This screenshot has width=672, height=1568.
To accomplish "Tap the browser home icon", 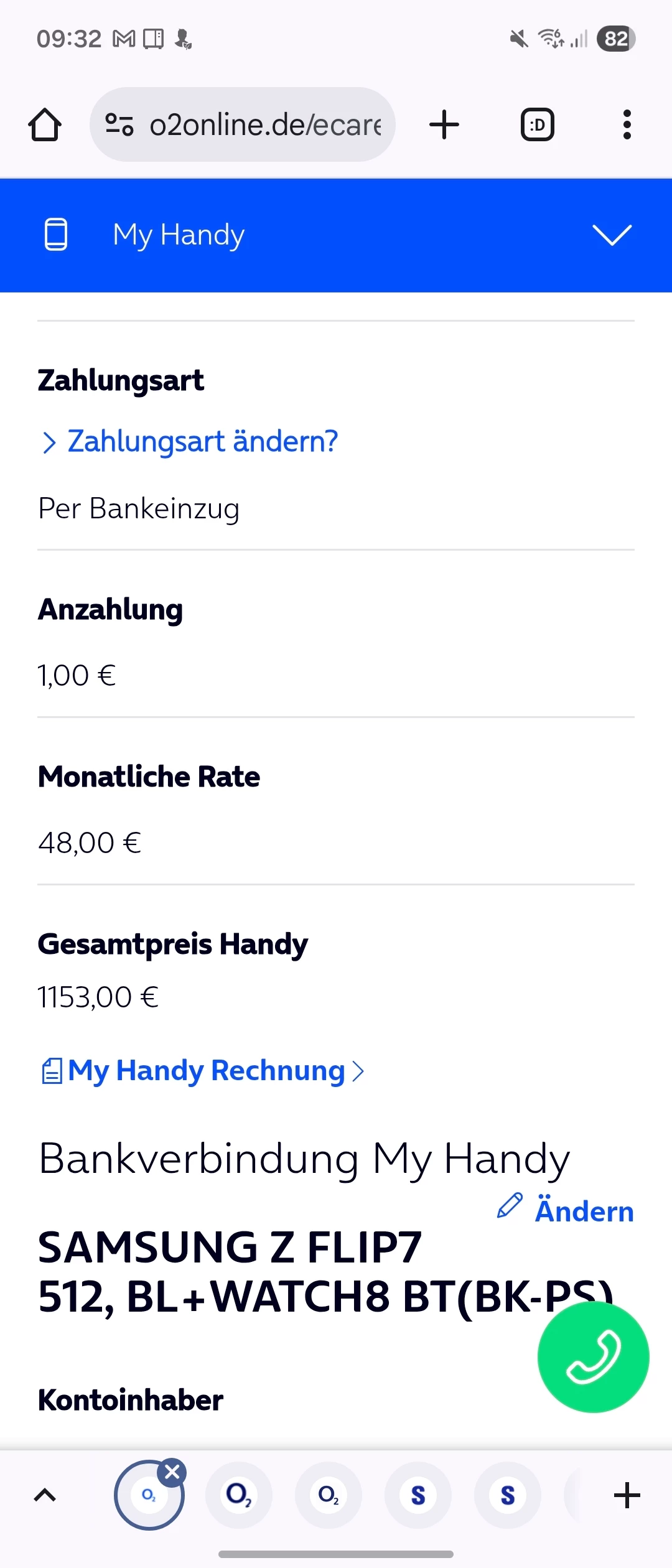I will point(45,125).
